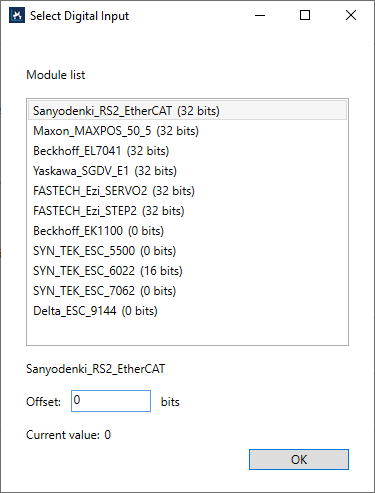
Task: Click the app icon in title bar
Action: click(x=17, y=15)
